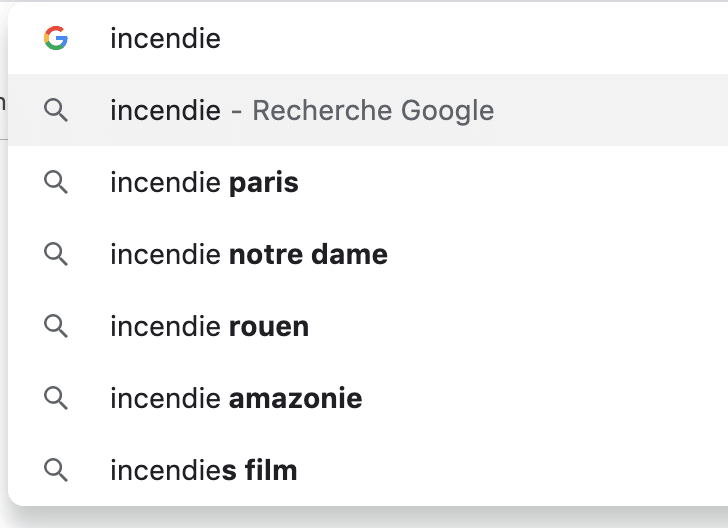Viewport: 728px width, 528px height.
Task: Click magnifier icon beside 'incendies film'
Action: tap(56, 469)
